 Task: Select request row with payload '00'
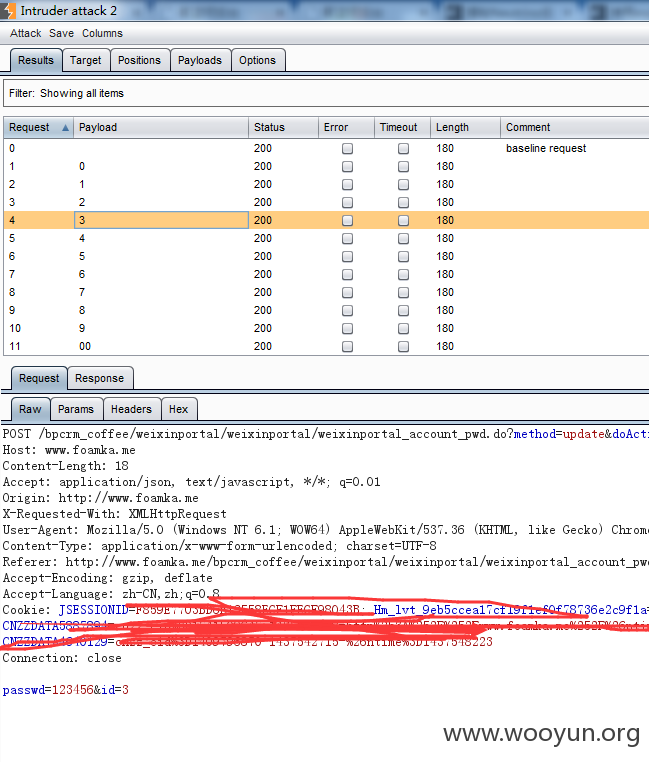pyautogui.click(x=326, y=346)
